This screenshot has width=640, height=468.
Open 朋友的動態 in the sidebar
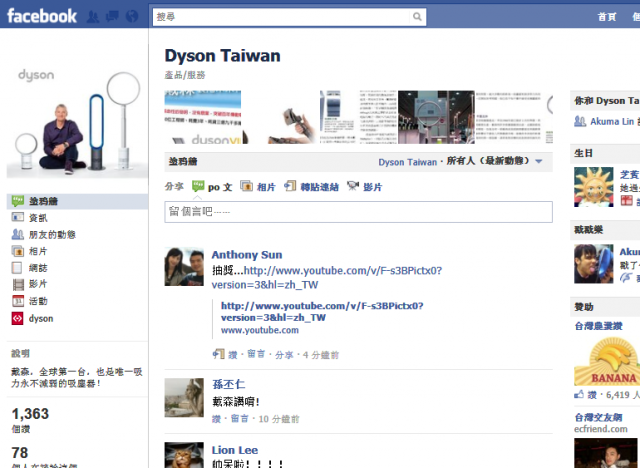coord(52,235)
